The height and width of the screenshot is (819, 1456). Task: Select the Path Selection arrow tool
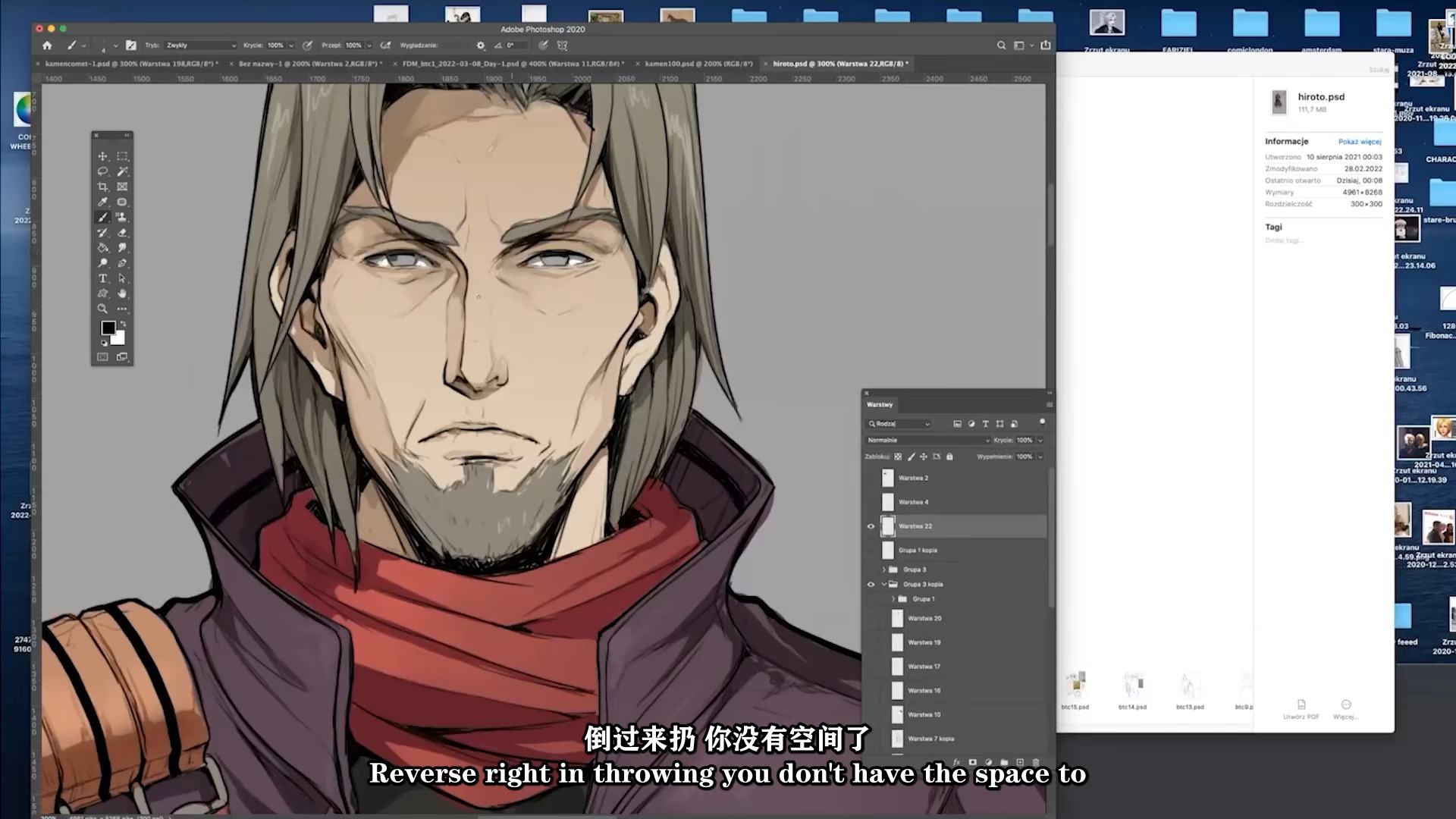pyautogui.click(x=122, y=278)
